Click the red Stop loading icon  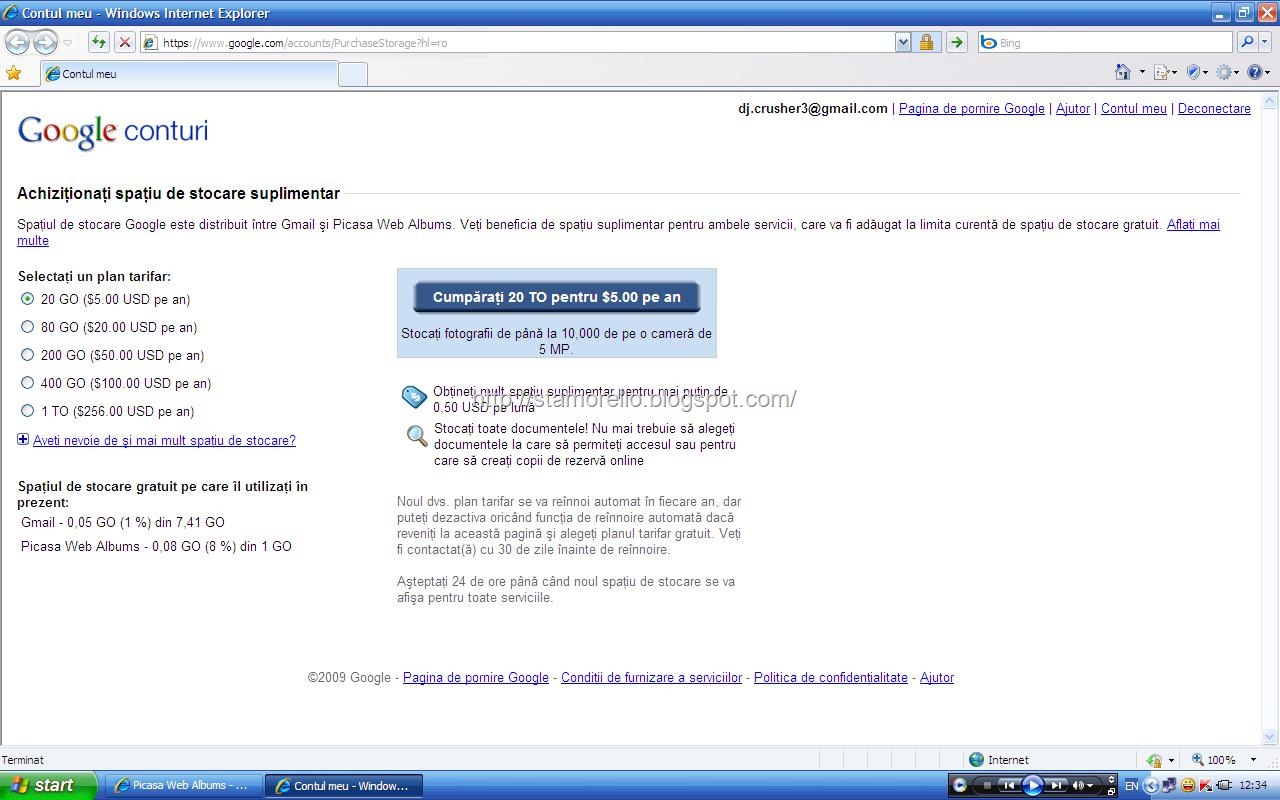124,42
